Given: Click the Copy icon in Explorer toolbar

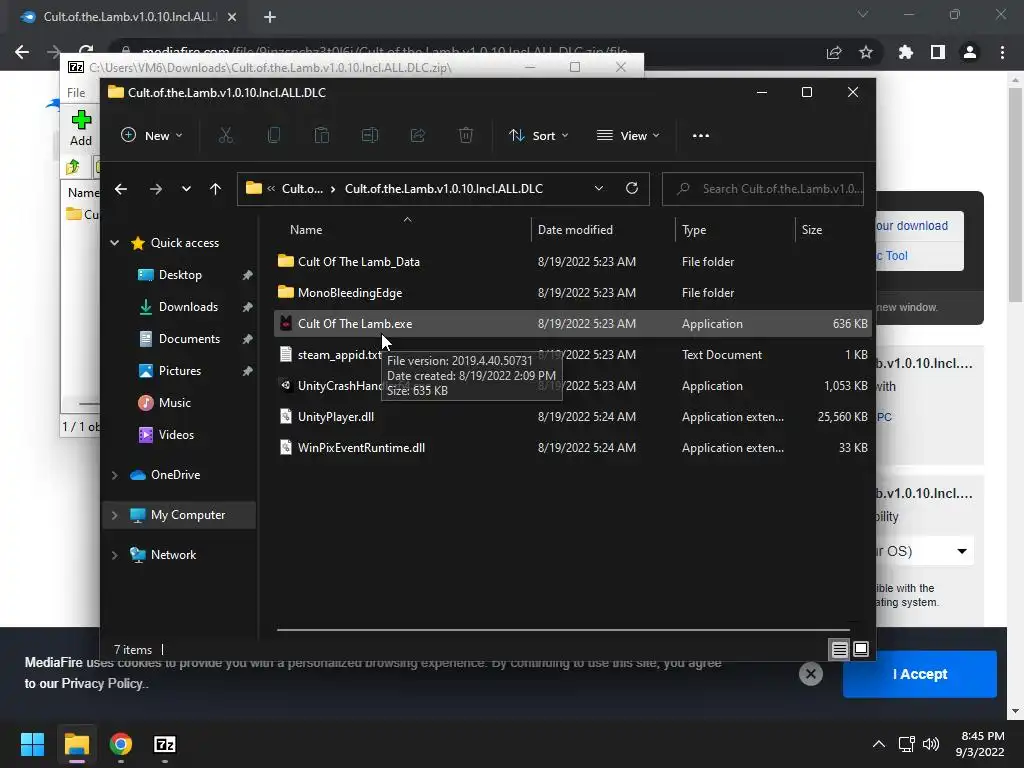Looking at the screenshot, I should (x=274, y=135).
